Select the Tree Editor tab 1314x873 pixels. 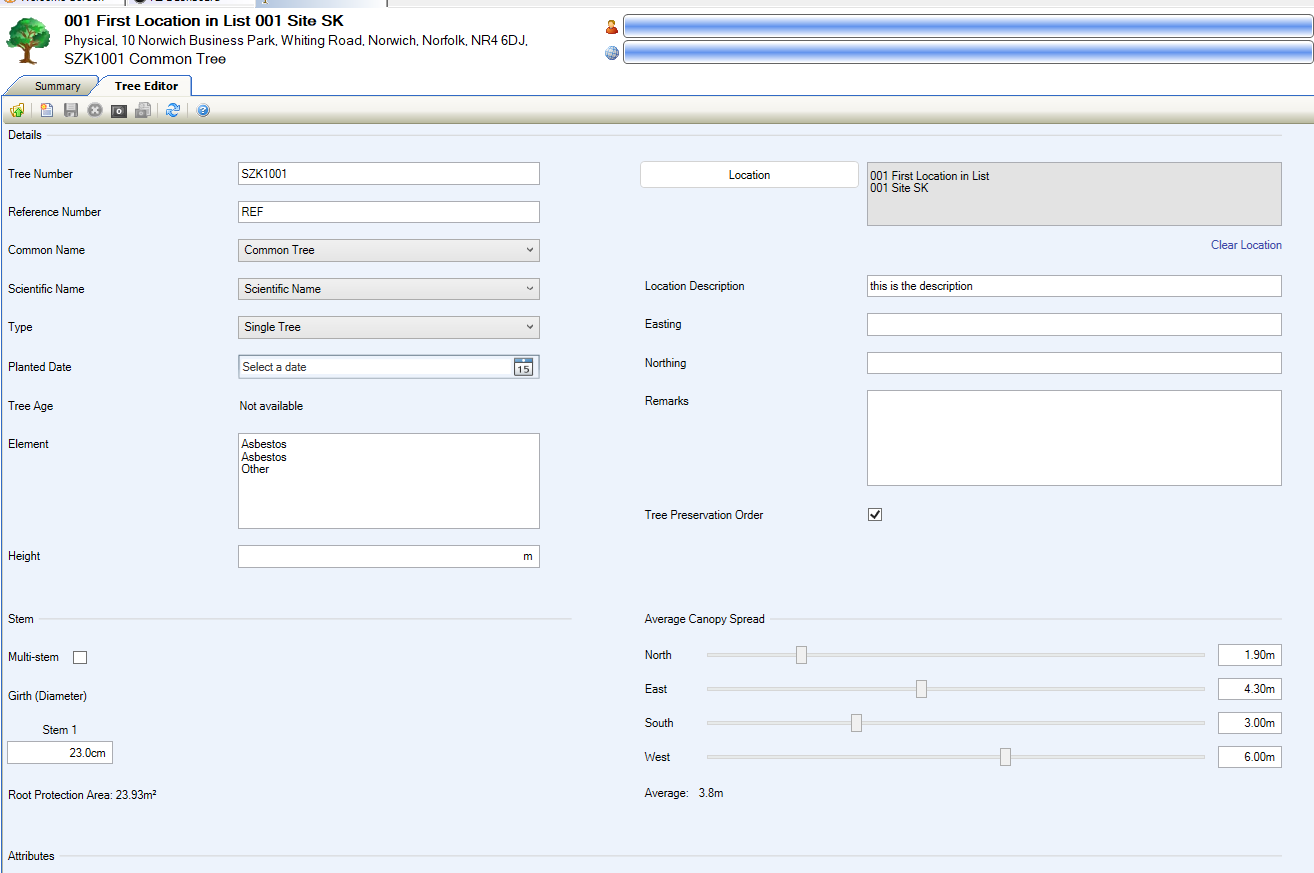click(146, 86)
